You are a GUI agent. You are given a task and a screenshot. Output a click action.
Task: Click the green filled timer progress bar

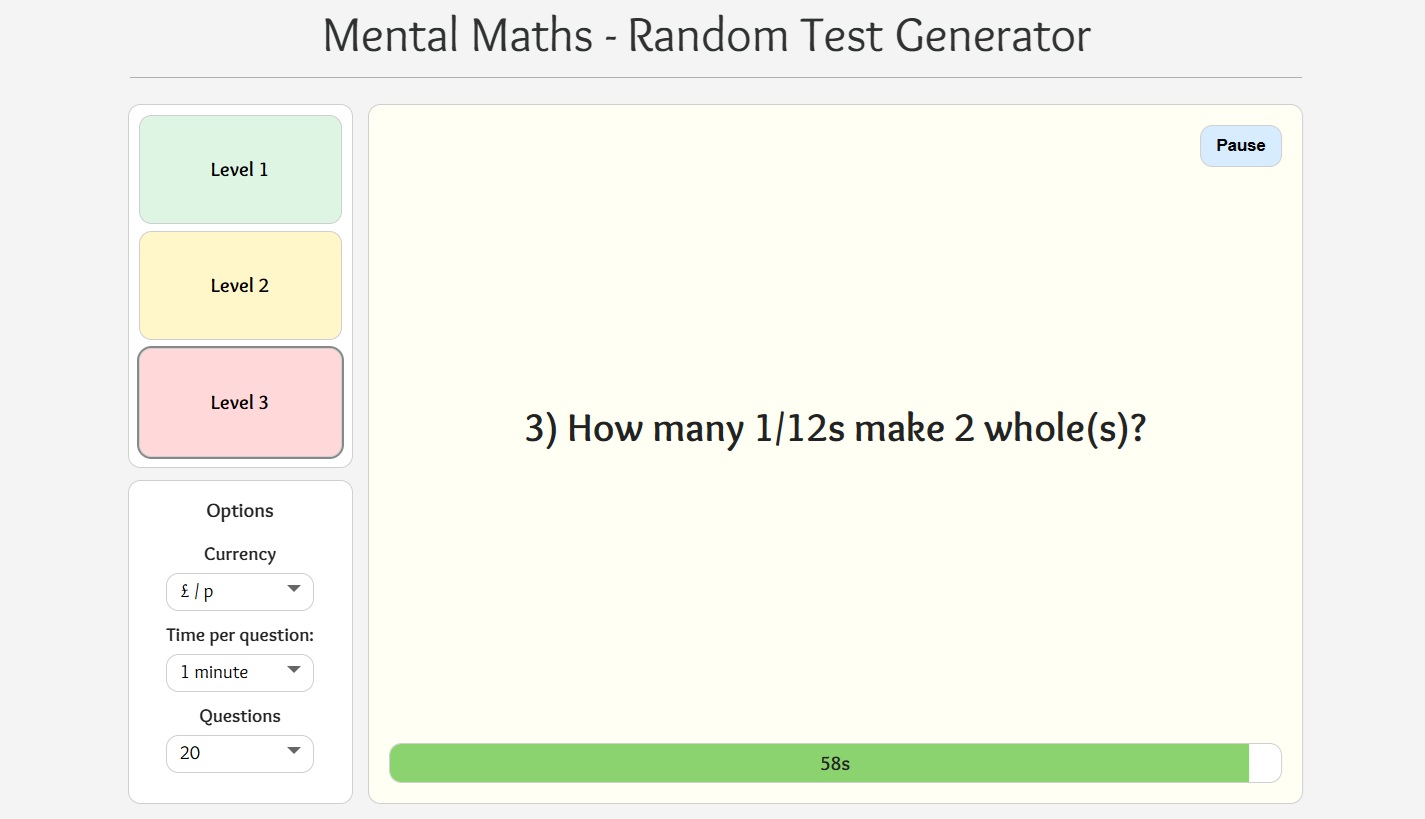(600, 764)
